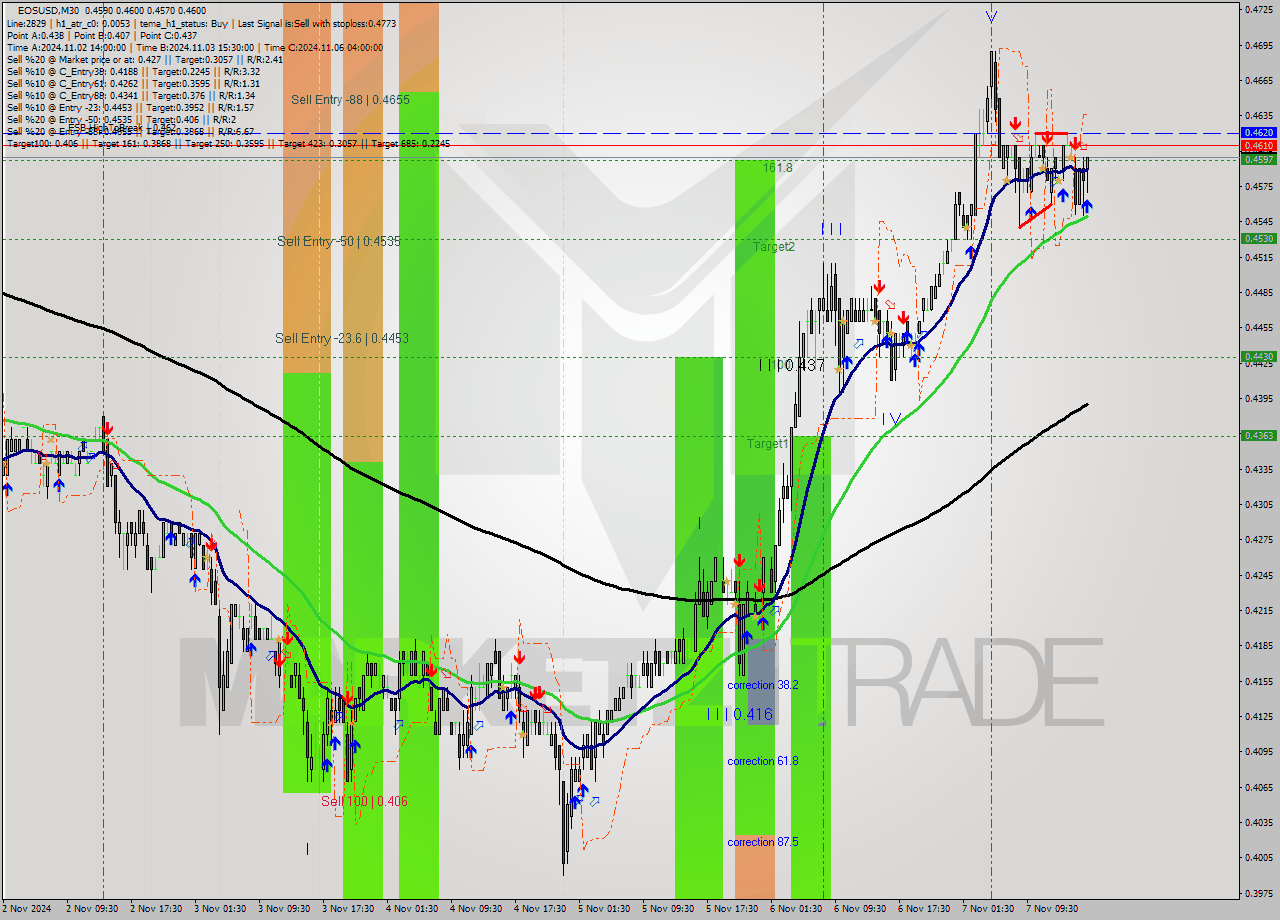
Task: Click the '4 Nov 01:30' time label
Action: 412,909
